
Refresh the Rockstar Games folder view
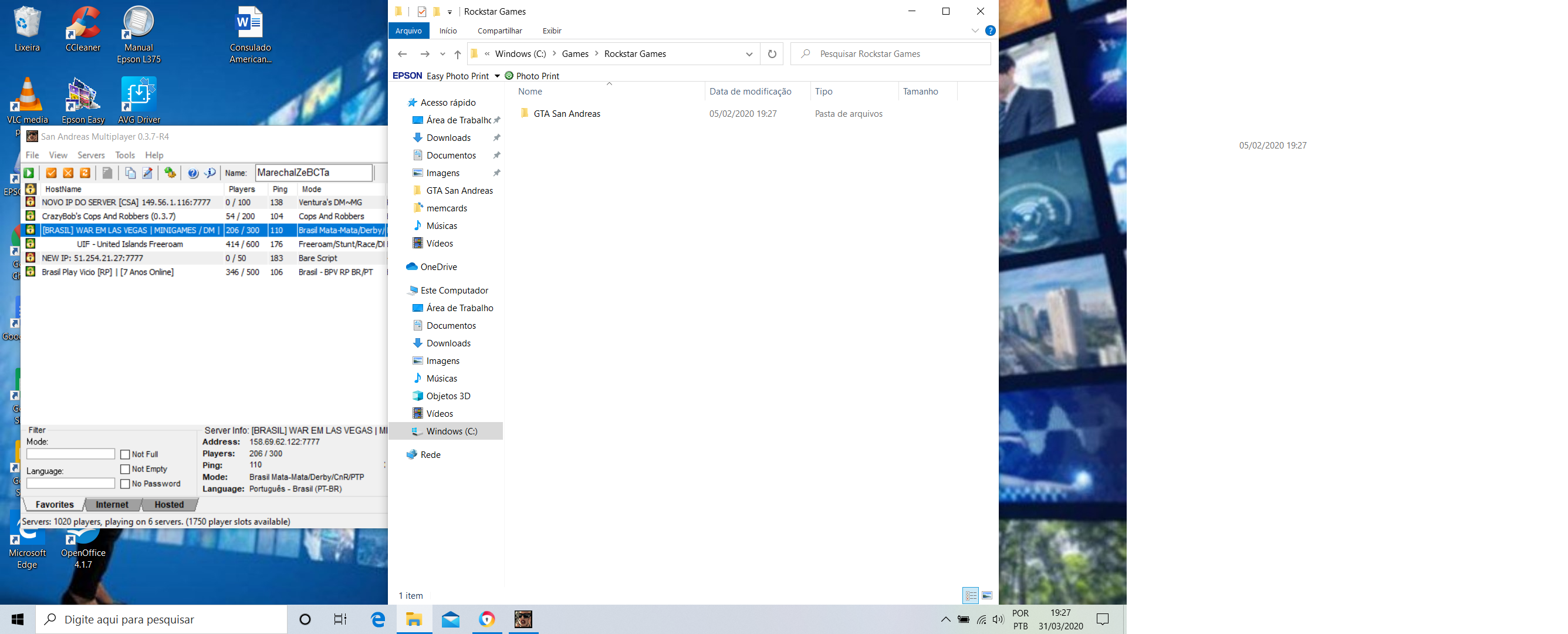click(x=772, y=54)
